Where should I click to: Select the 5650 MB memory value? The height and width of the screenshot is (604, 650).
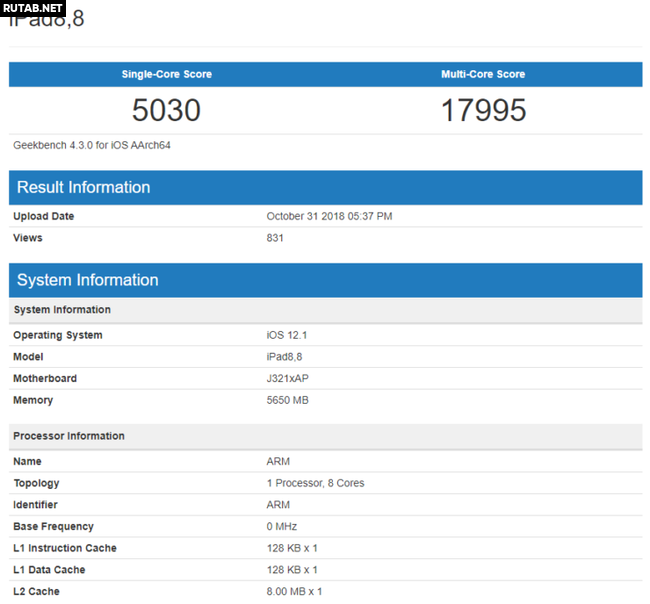click(x=287, y=400)
